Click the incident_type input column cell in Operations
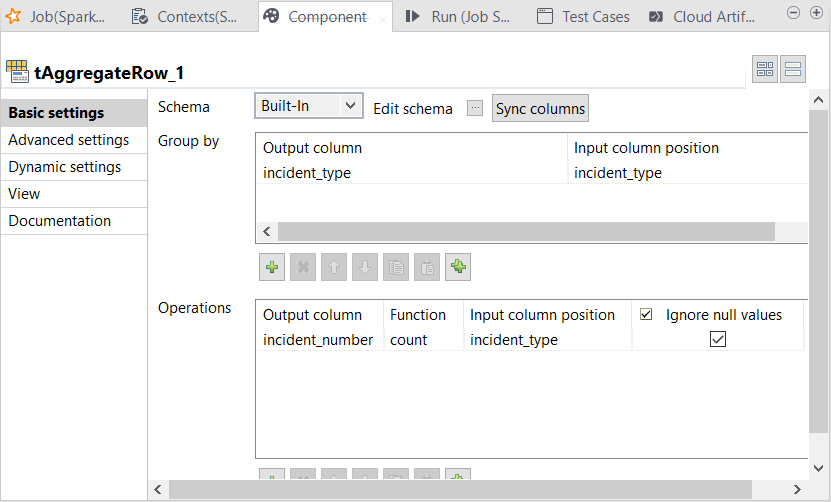This screenshot has width=831, height=502. point(515,340)
